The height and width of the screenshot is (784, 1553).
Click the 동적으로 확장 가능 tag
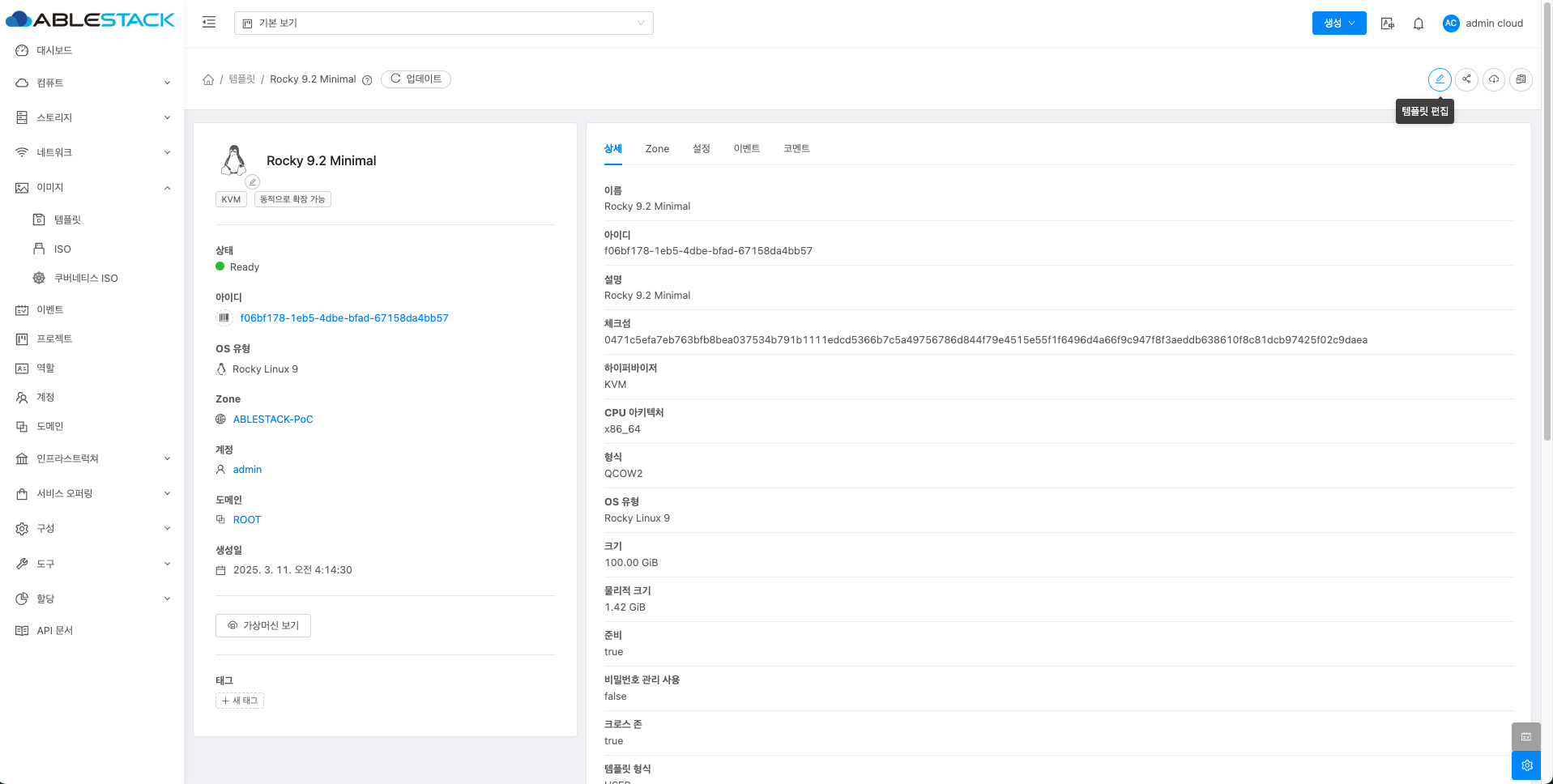tap(292, 199)
